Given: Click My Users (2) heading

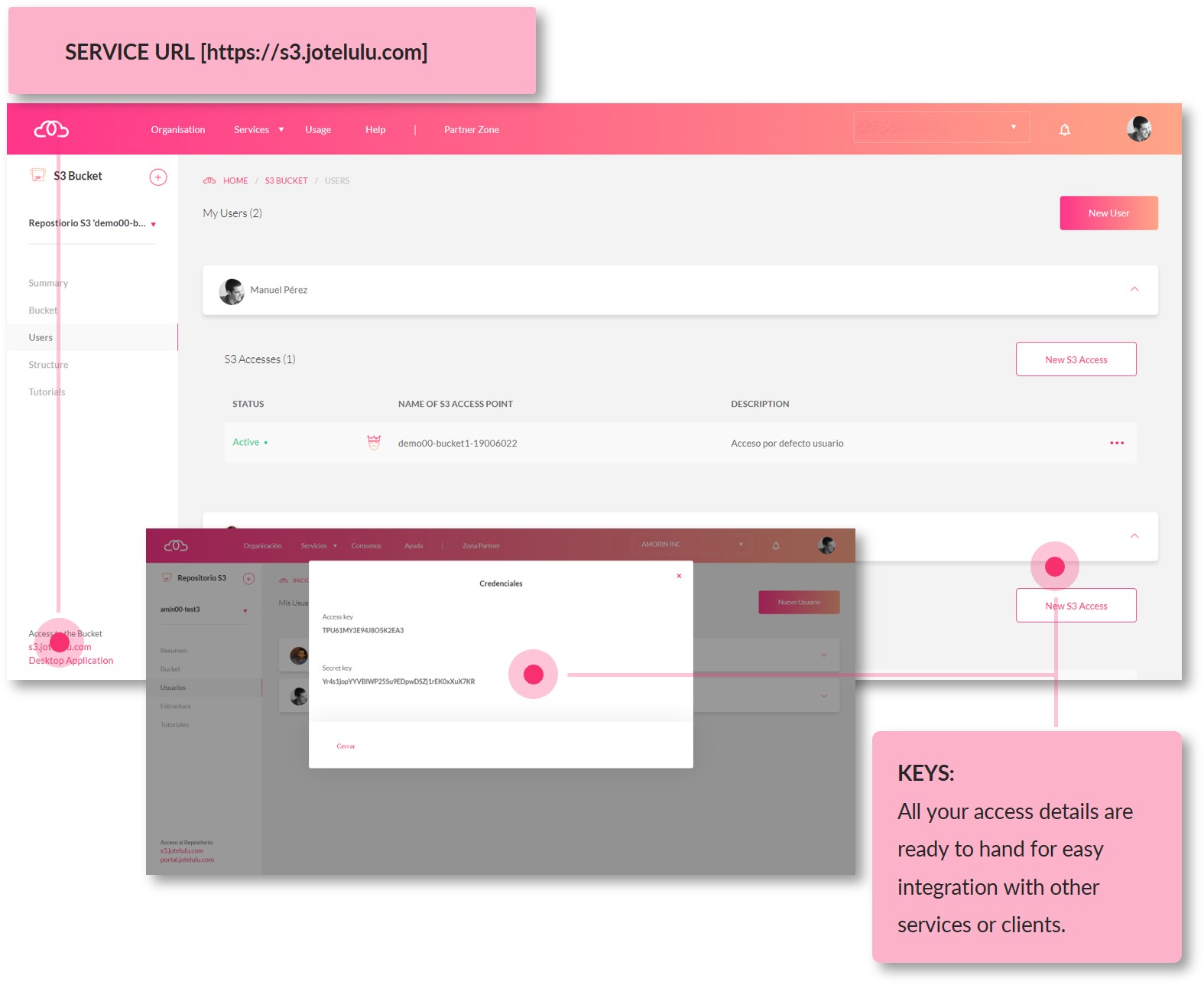Looking at the screenshot, I should tap(232, 213).
